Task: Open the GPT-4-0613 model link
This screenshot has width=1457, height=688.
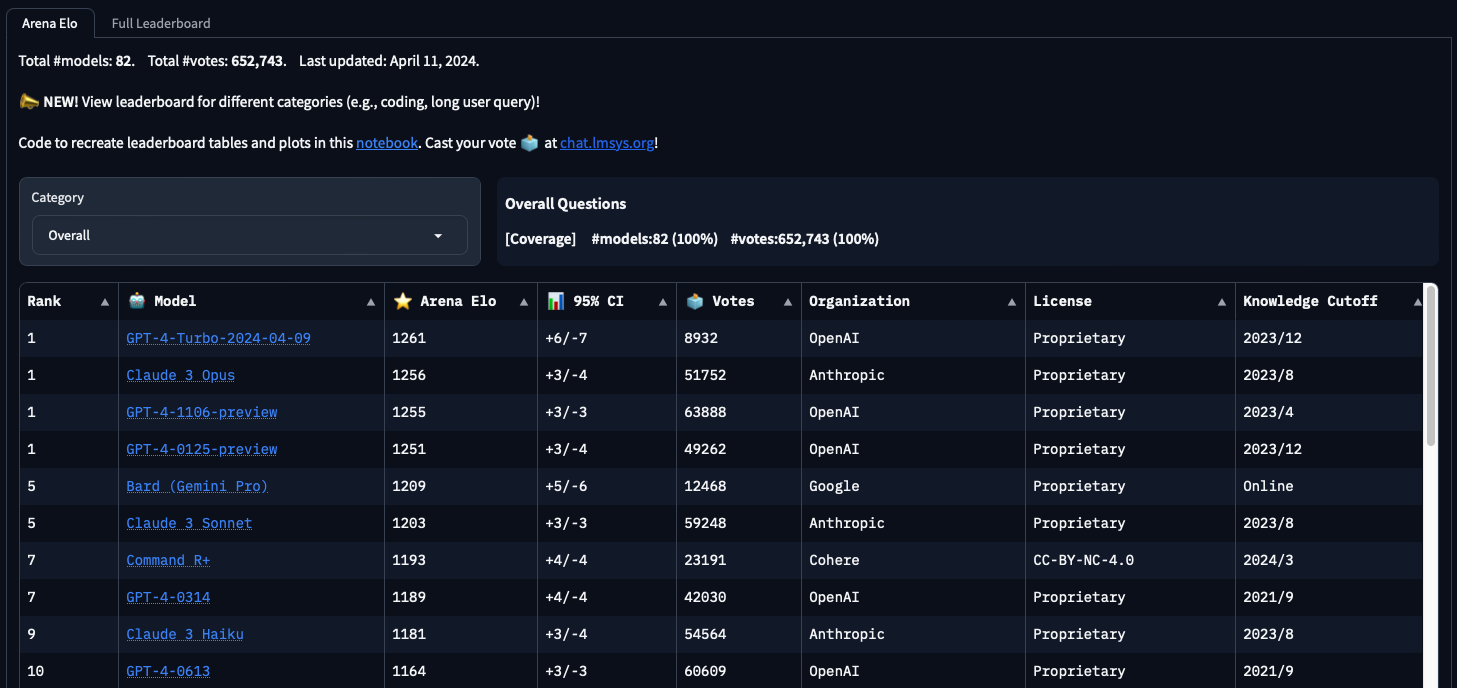Action: click(168, 671)
